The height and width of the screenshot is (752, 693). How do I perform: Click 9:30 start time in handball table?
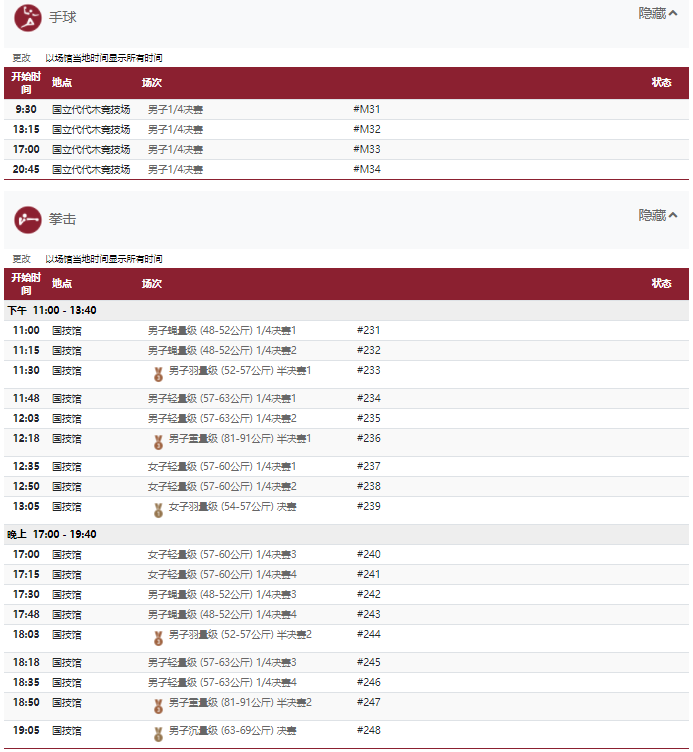point(26,109)
